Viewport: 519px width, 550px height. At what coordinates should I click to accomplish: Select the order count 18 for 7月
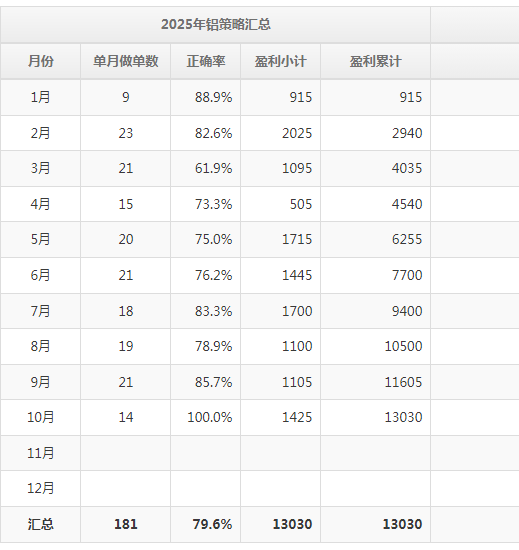click(x=126, y=311)
